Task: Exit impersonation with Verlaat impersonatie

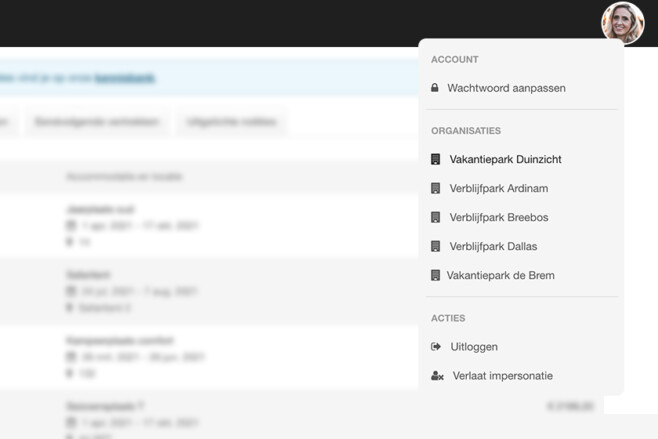Action: 502,376
